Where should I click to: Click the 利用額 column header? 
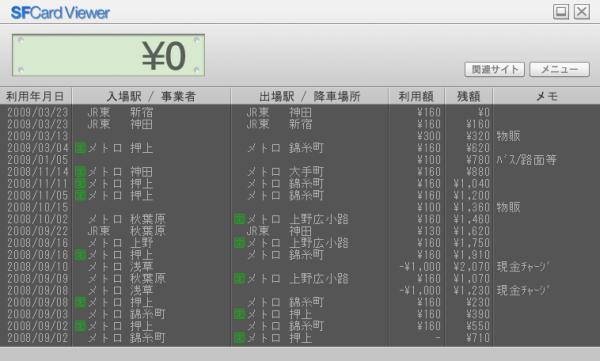416,96
